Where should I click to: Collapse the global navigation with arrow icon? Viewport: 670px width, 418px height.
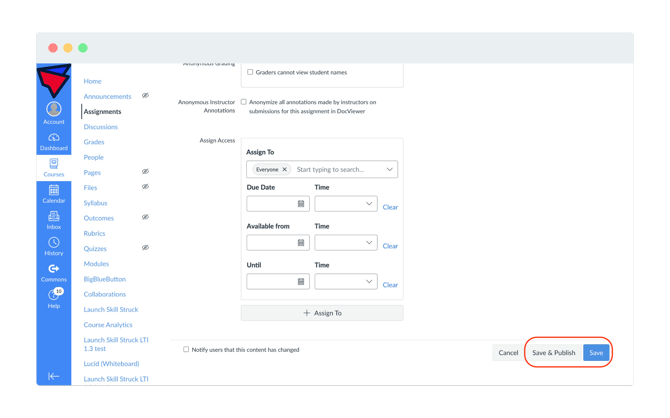[53, 376]
